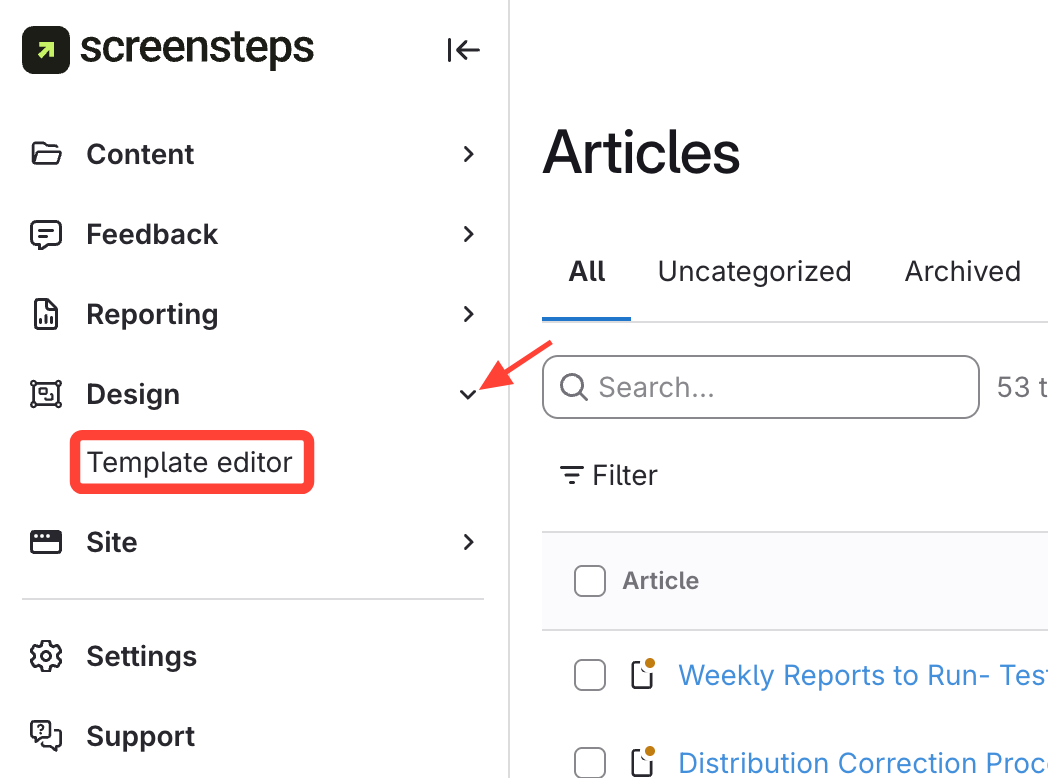Image resolution: width=1048 pixels, height=778 pixels.
Task: Click the Site browser window icon
Action: (46, 542)
